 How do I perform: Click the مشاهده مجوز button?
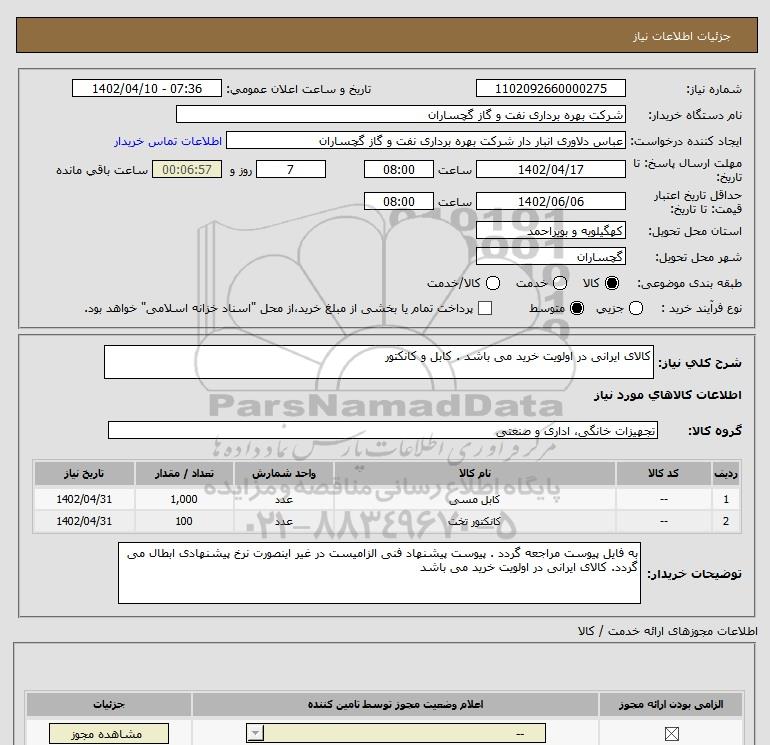click(109, 734)
